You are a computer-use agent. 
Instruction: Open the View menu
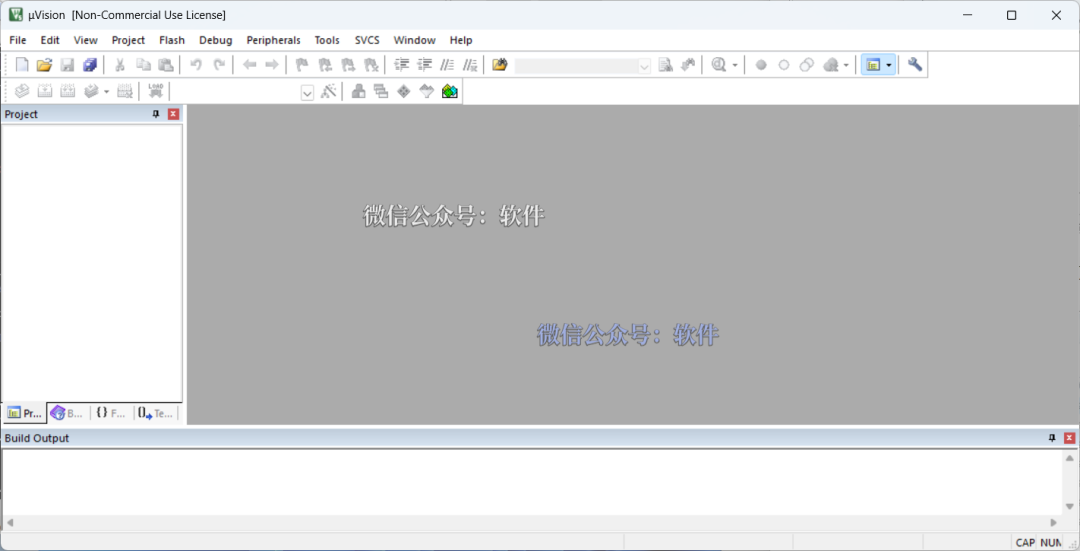point(85,40)
